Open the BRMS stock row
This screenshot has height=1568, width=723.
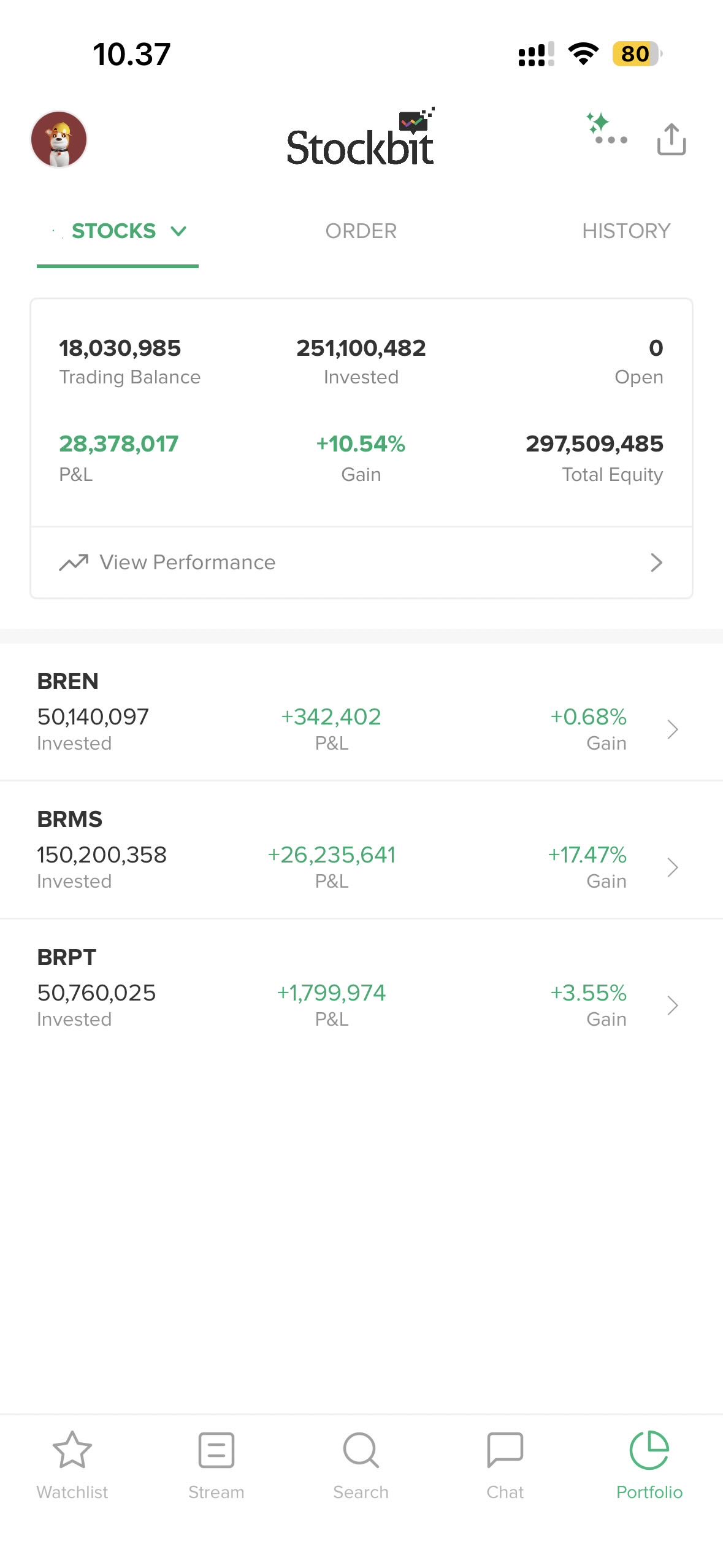331,850
